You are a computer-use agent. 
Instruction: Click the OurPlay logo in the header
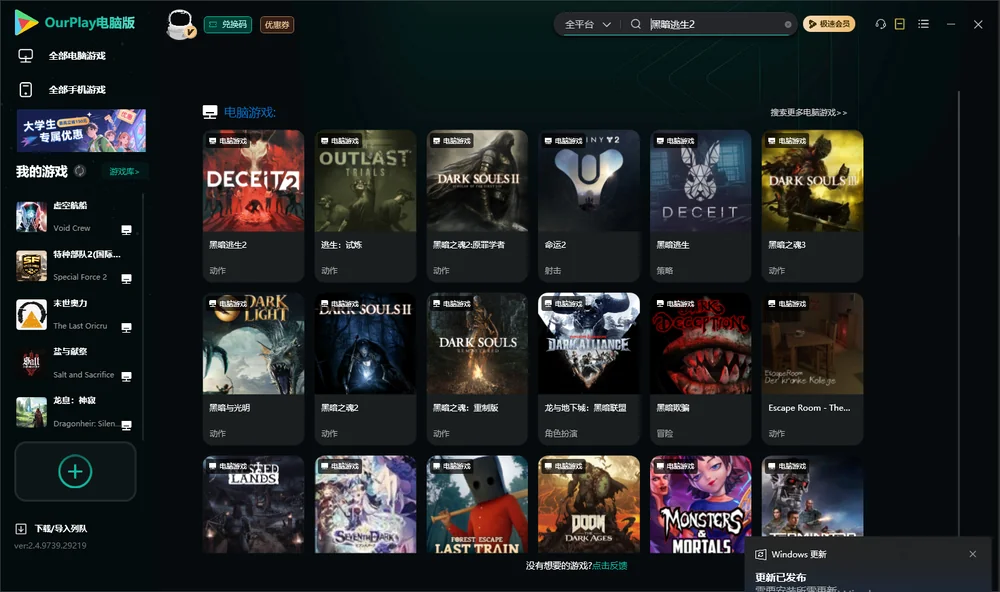tap(75, 23)
